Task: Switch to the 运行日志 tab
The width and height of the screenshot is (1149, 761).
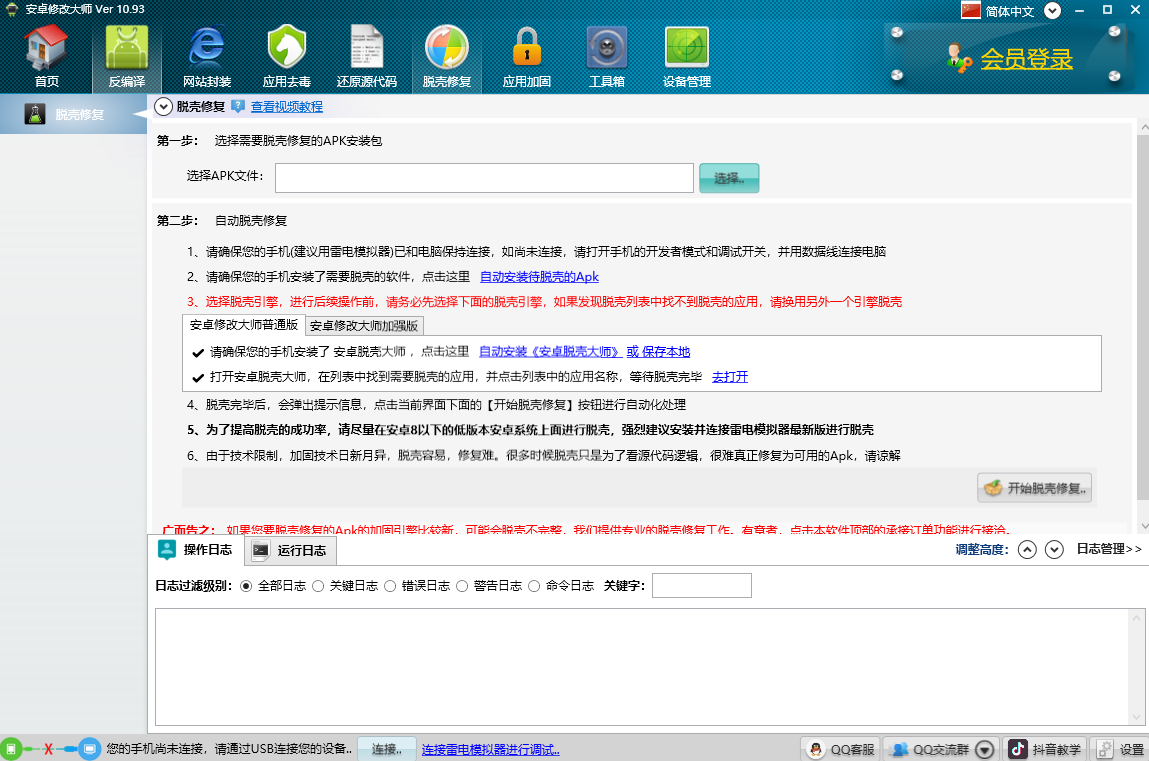Action: [291, 550]
